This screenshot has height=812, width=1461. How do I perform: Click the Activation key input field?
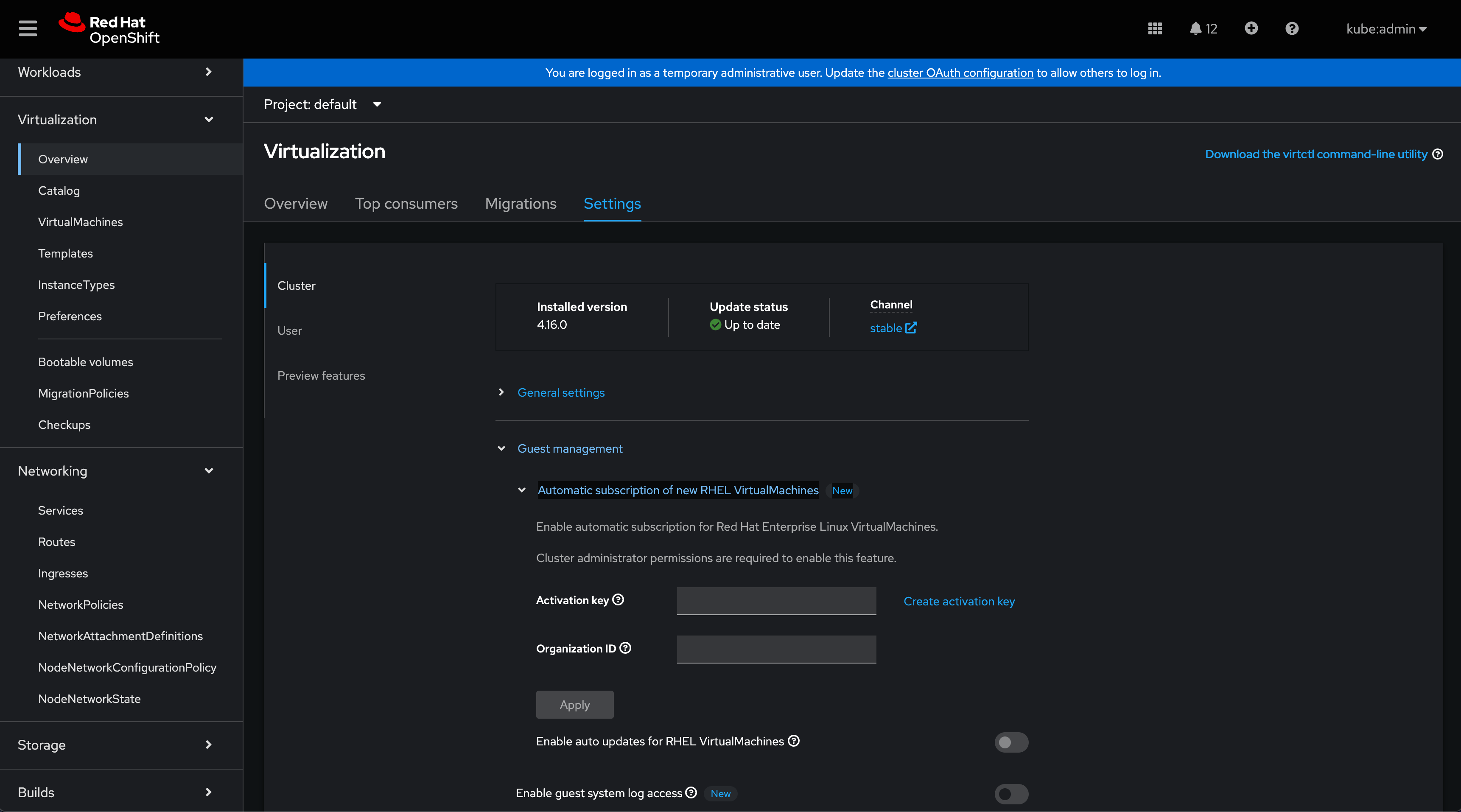pyautogui.click(x=776, y=600)
